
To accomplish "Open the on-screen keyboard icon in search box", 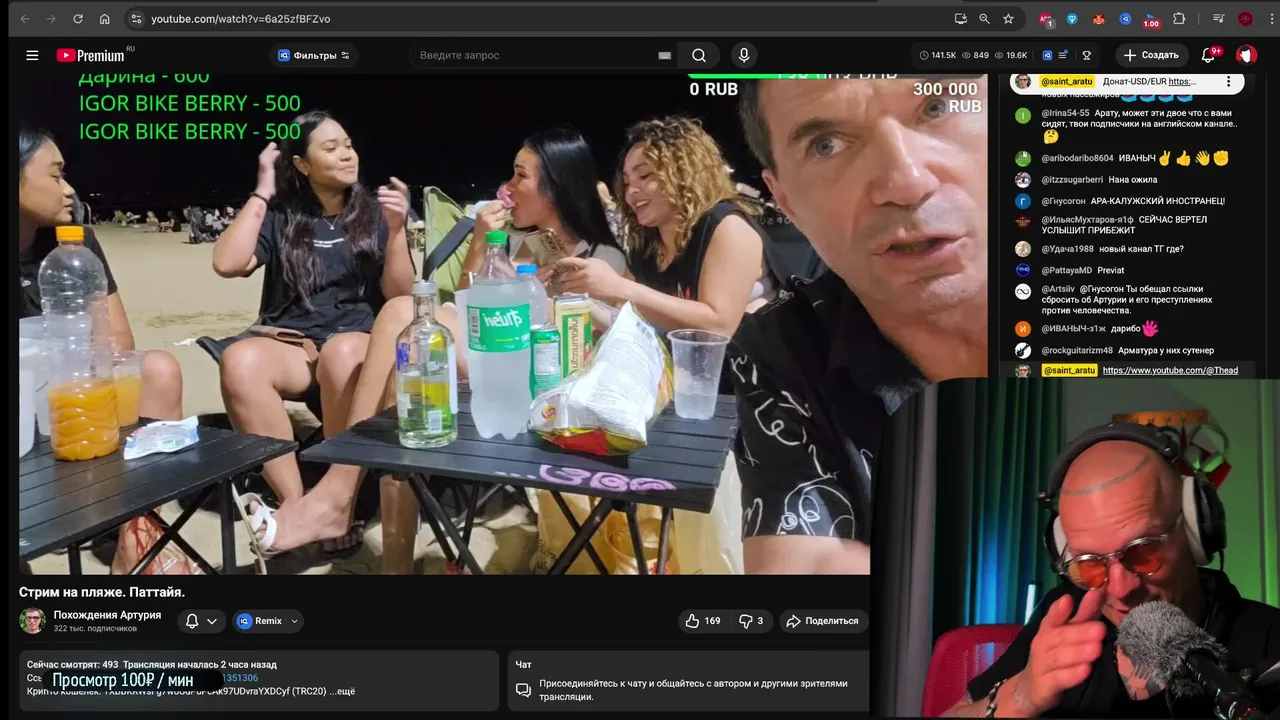I will (664, 56).
